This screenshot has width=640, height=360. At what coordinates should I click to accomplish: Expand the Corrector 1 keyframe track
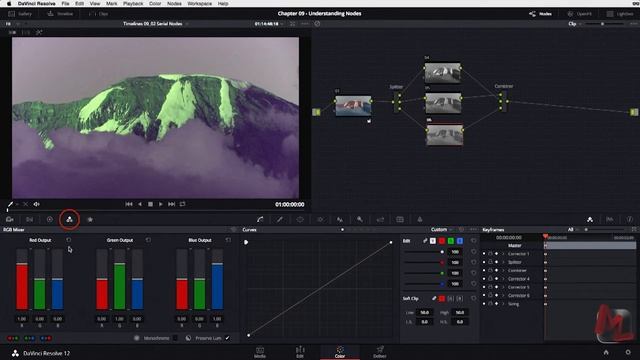(x=503, y=254)
